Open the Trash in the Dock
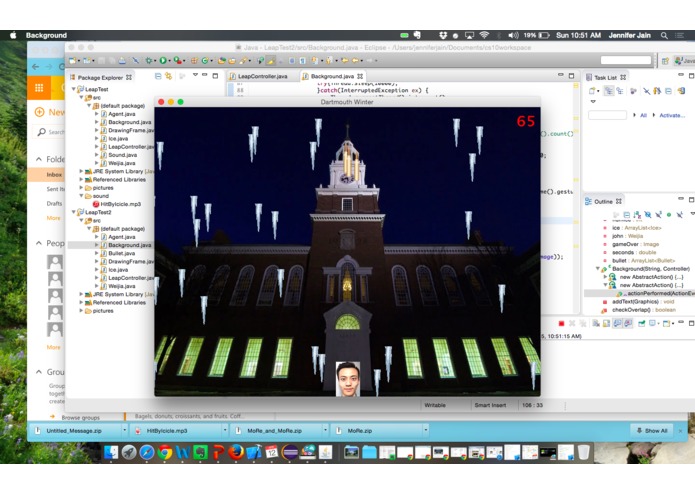Screen dimensions: 695x494 tap(584, 452)
